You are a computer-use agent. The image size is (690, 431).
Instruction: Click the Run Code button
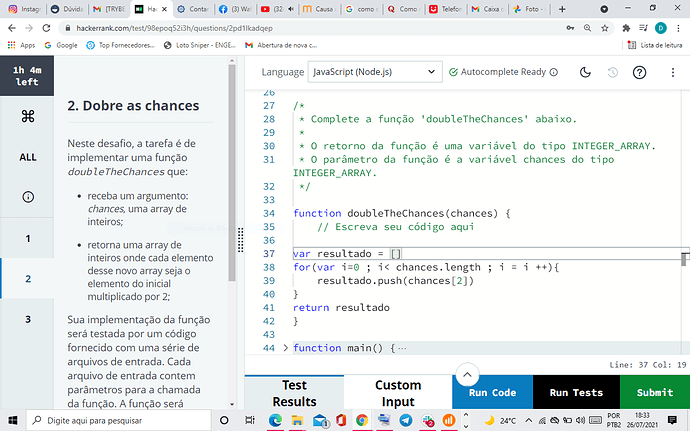click(492, 392)
